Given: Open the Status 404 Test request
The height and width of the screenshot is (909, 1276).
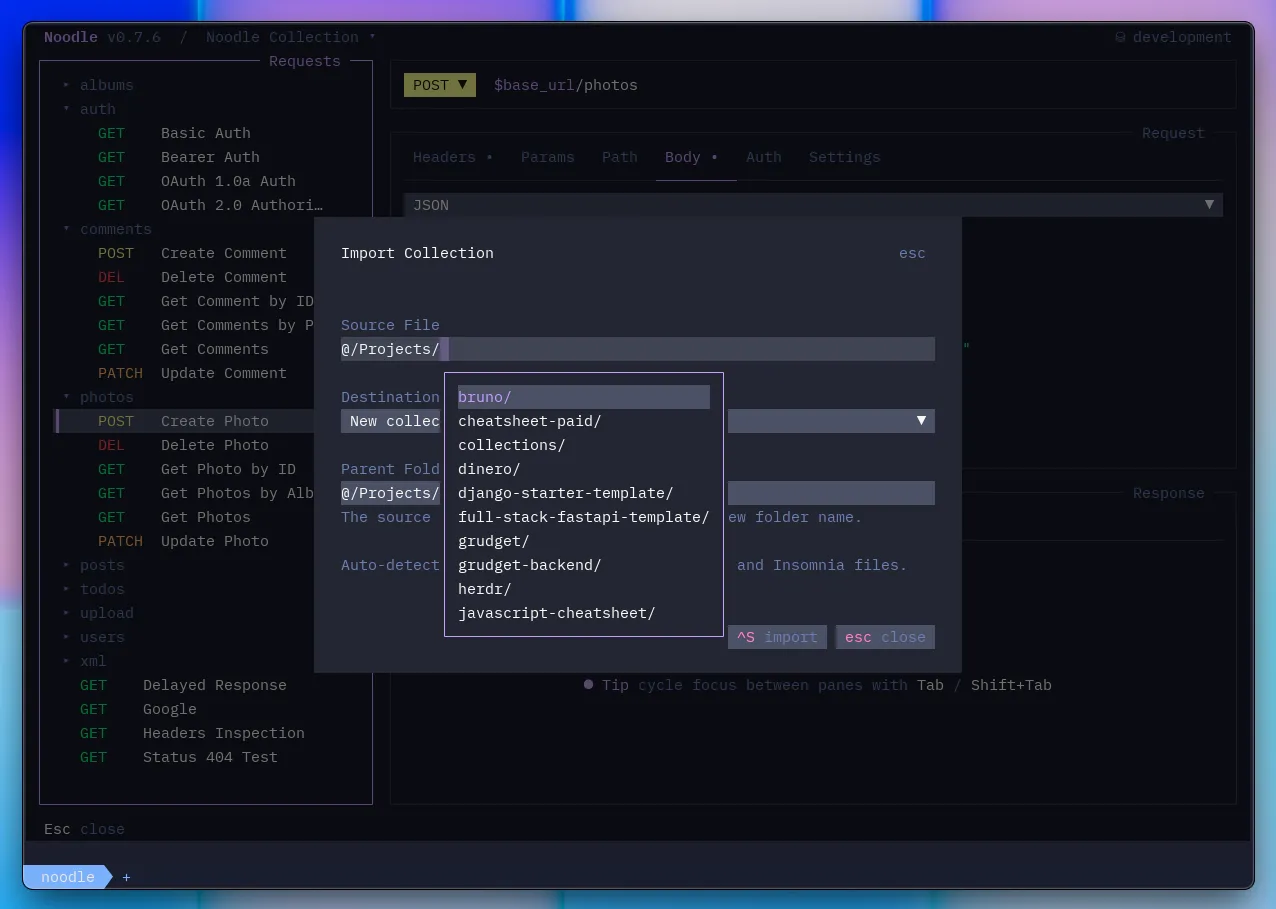Looking at the screenshot, I should pyautogui.click(x=210, y=757).
